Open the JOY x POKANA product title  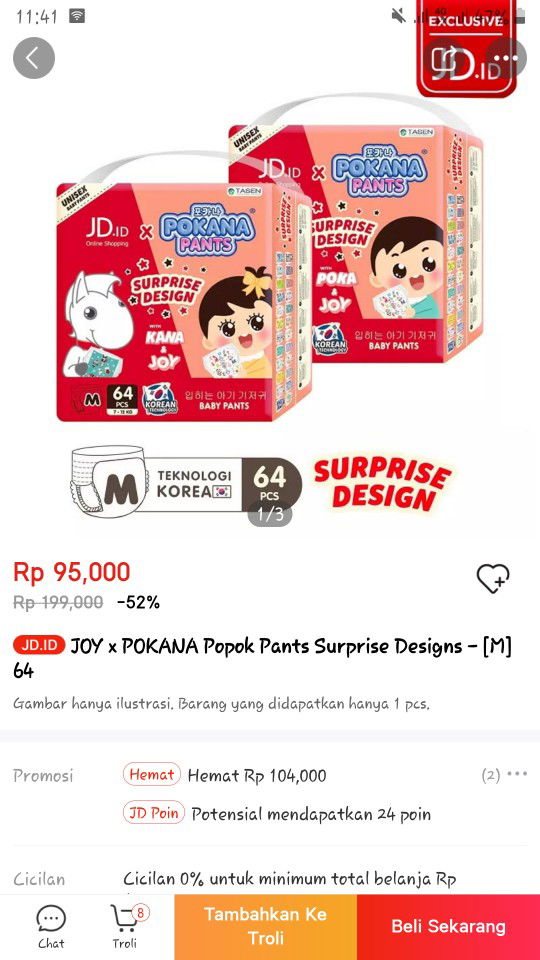pyautogui.click(x=263, y=658)
